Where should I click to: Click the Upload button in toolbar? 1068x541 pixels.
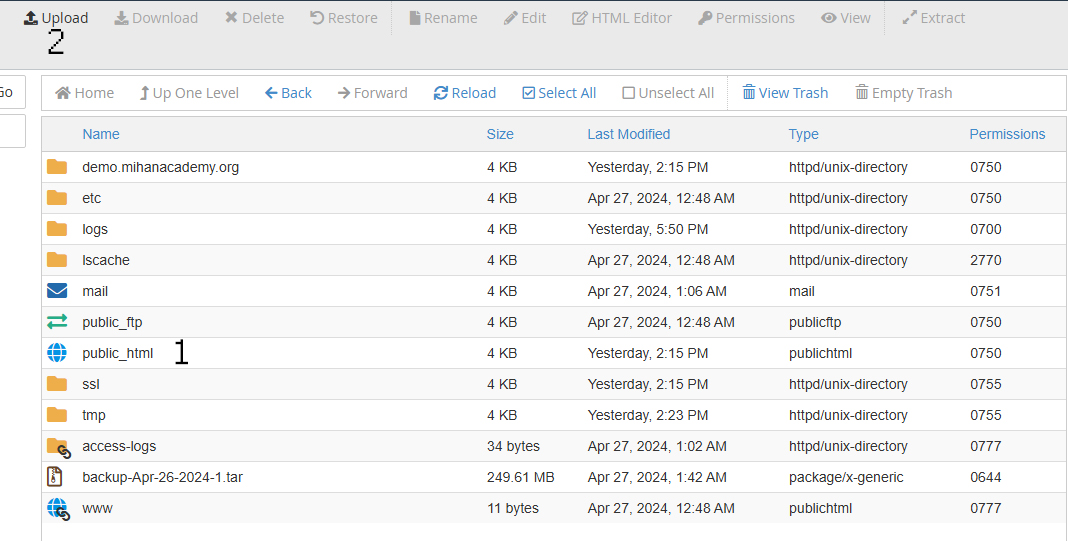click(x=56, y=18)
